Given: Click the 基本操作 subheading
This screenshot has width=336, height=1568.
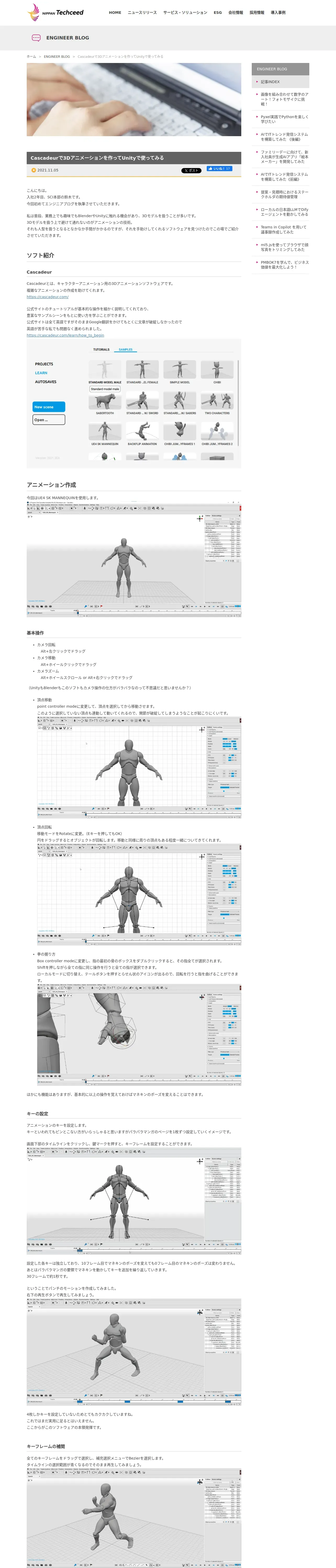Looking at the screenshot, I should point(35,633).
